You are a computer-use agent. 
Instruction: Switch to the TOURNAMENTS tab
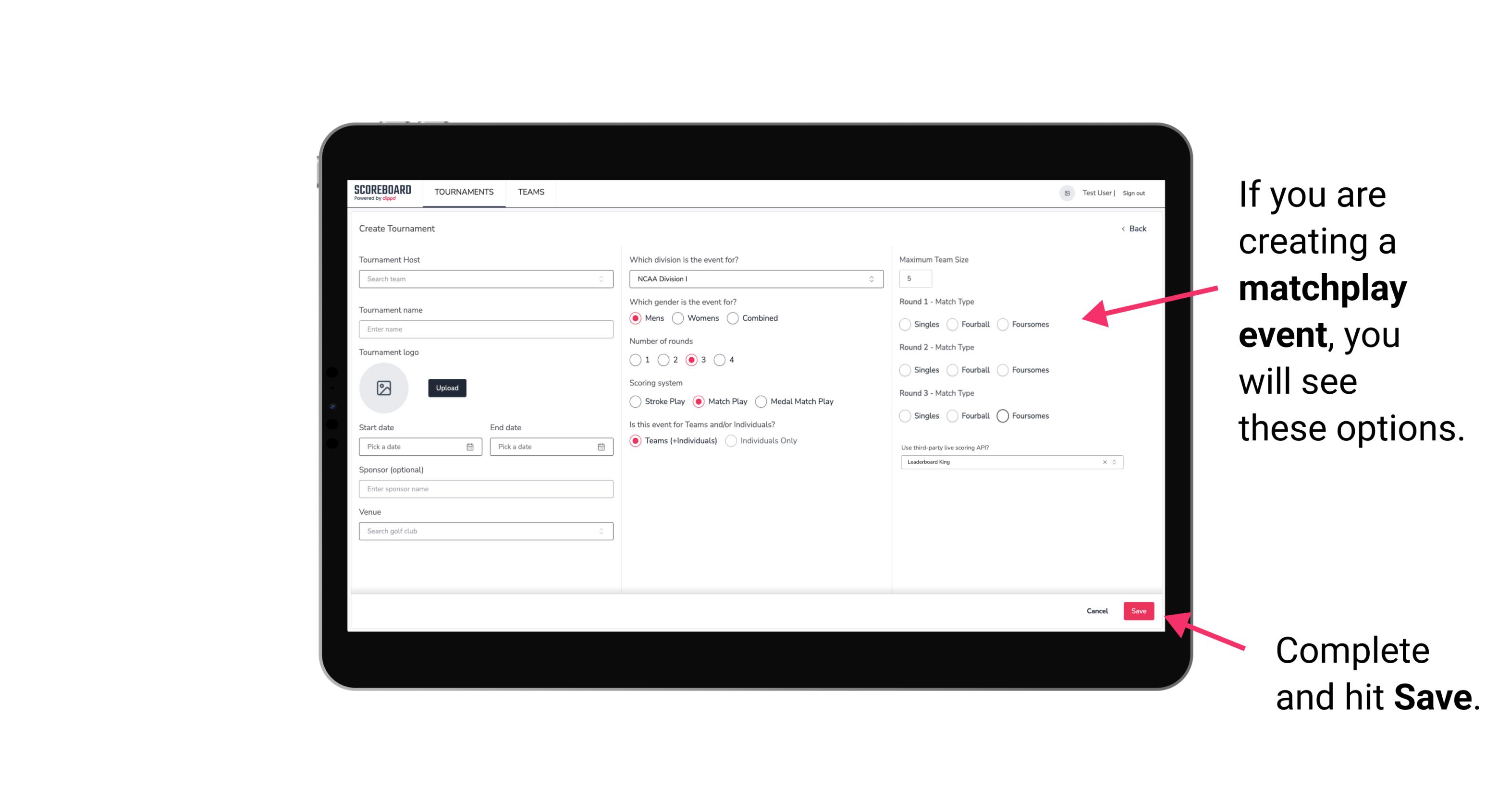pyautogui.click(x=464, y=192)
